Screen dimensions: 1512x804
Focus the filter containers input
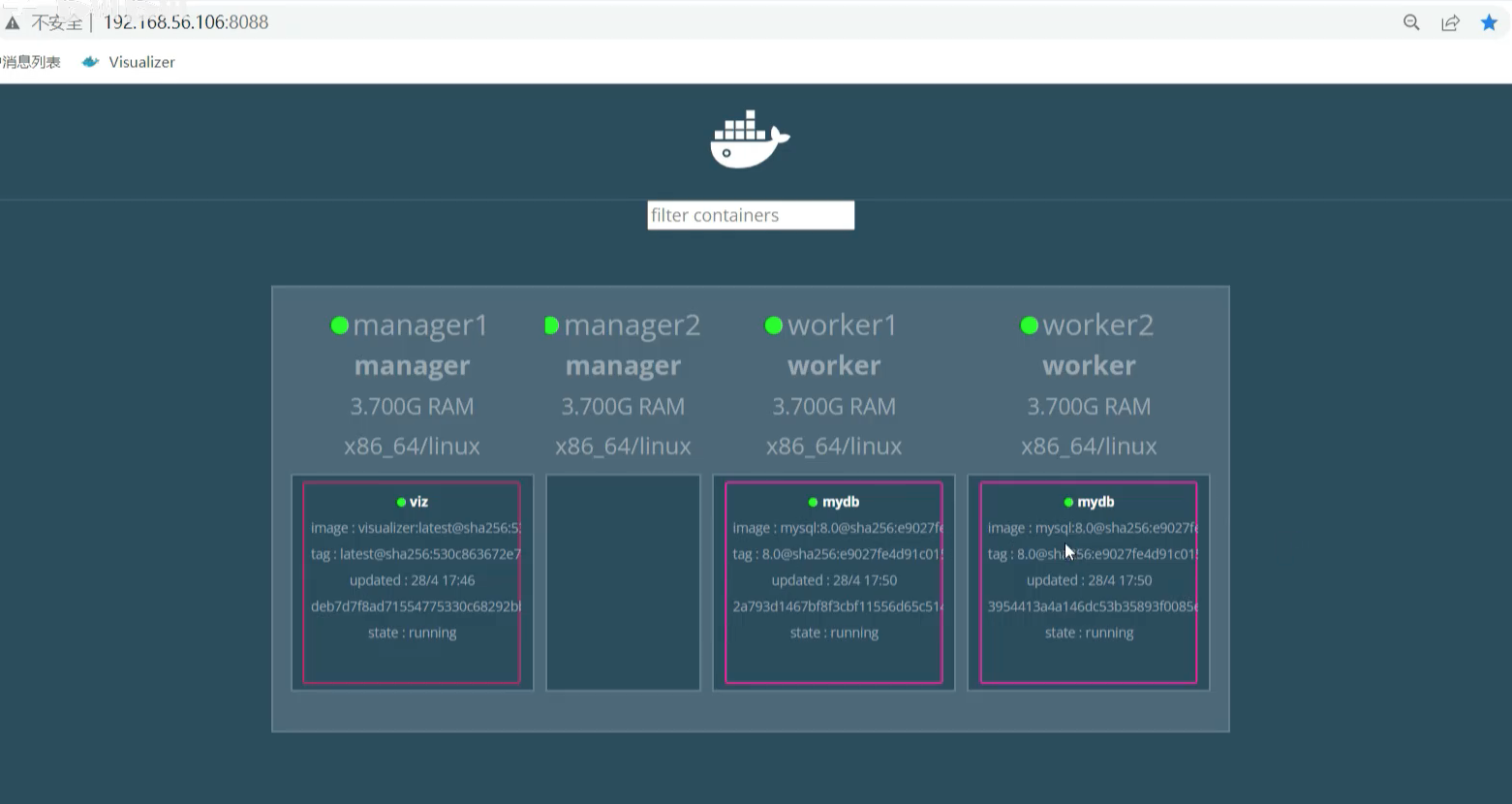(751, 215)
